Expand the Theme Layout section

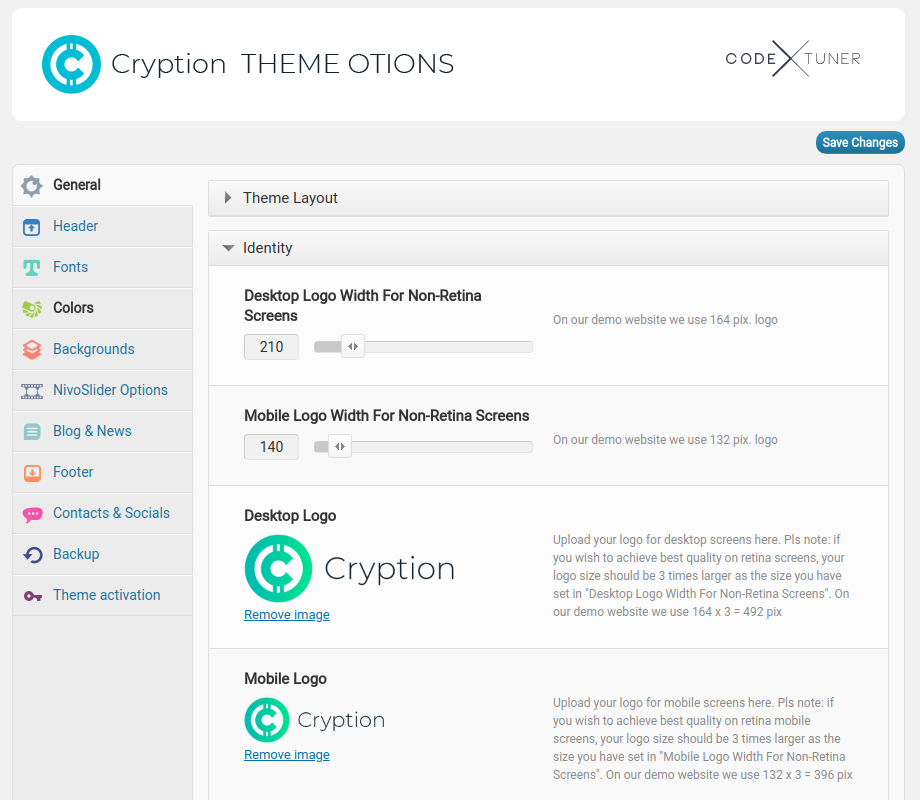[x=290, y=198]
